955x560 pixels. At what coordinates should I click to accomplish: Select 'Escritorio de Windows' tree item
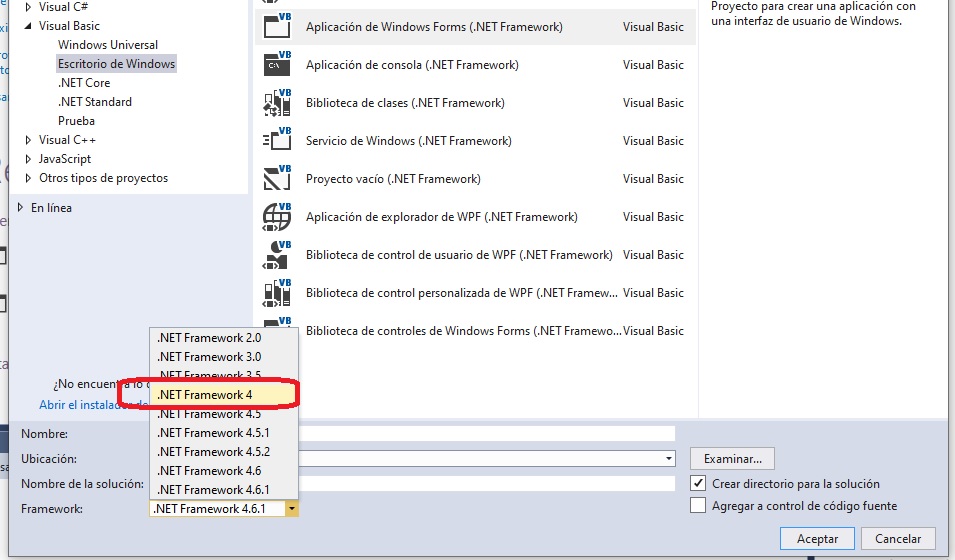click(116, 64)
